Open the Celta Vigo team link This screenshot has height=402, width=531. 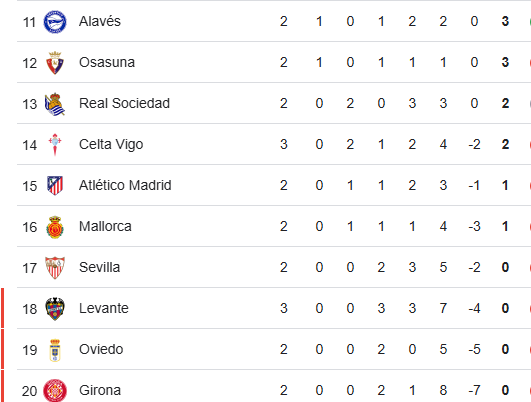(x=111, y=145)
